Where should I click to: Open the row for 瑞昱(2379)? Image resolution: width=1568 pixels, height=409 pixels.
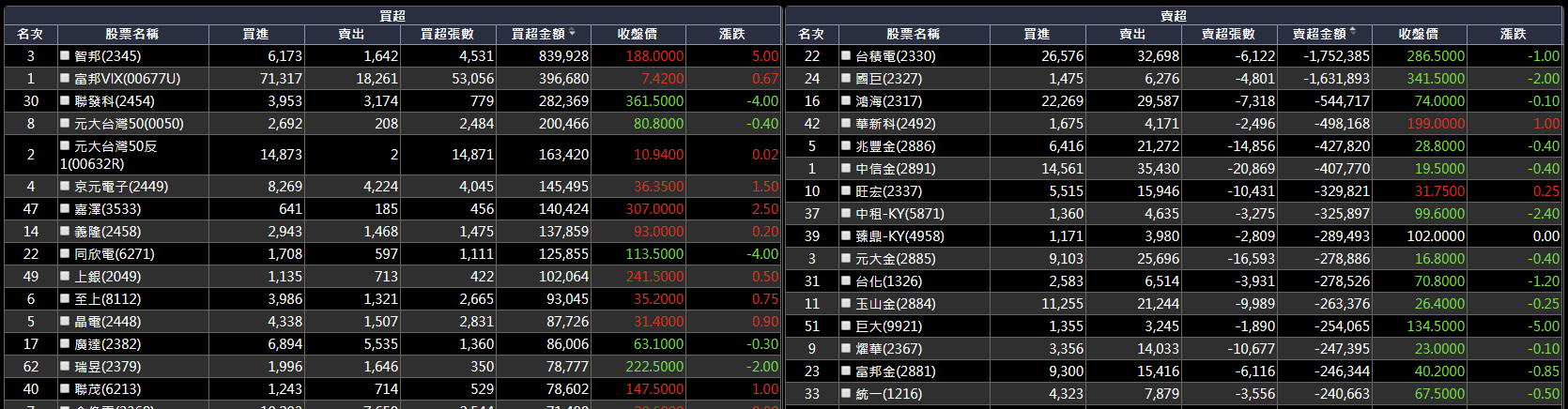click(x=107, y=366)
